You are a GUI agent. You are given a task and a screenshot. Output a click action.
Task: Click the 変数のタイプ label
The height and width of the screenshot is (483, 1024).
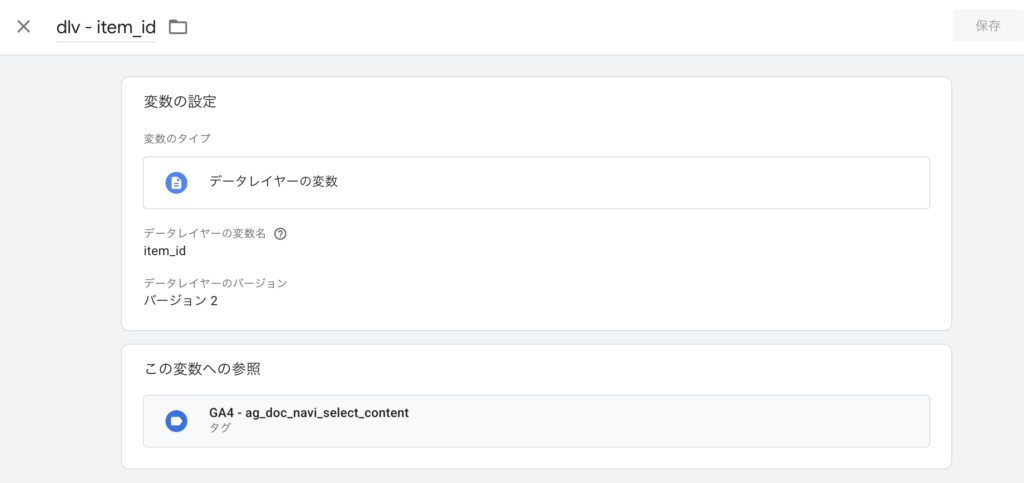(x=177, y=138)
